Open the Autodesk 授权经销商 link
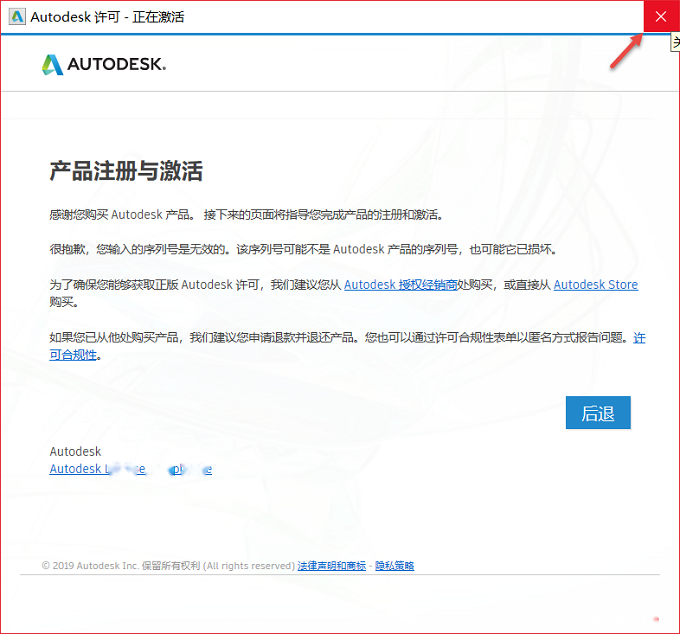The width and height of the screenshot is (680, 634). [x=401, y=285]
